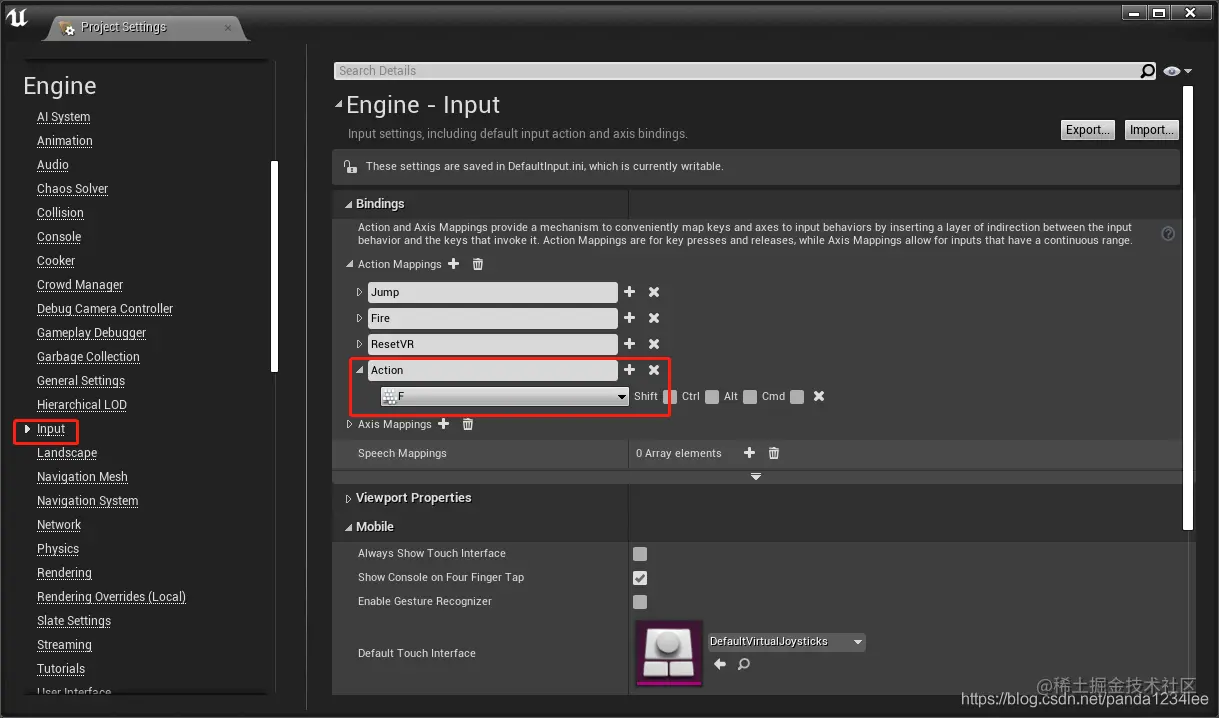Remove the Fire action mapping
The height and width of the screenshot is (718, 1219).
click(654, 318)
